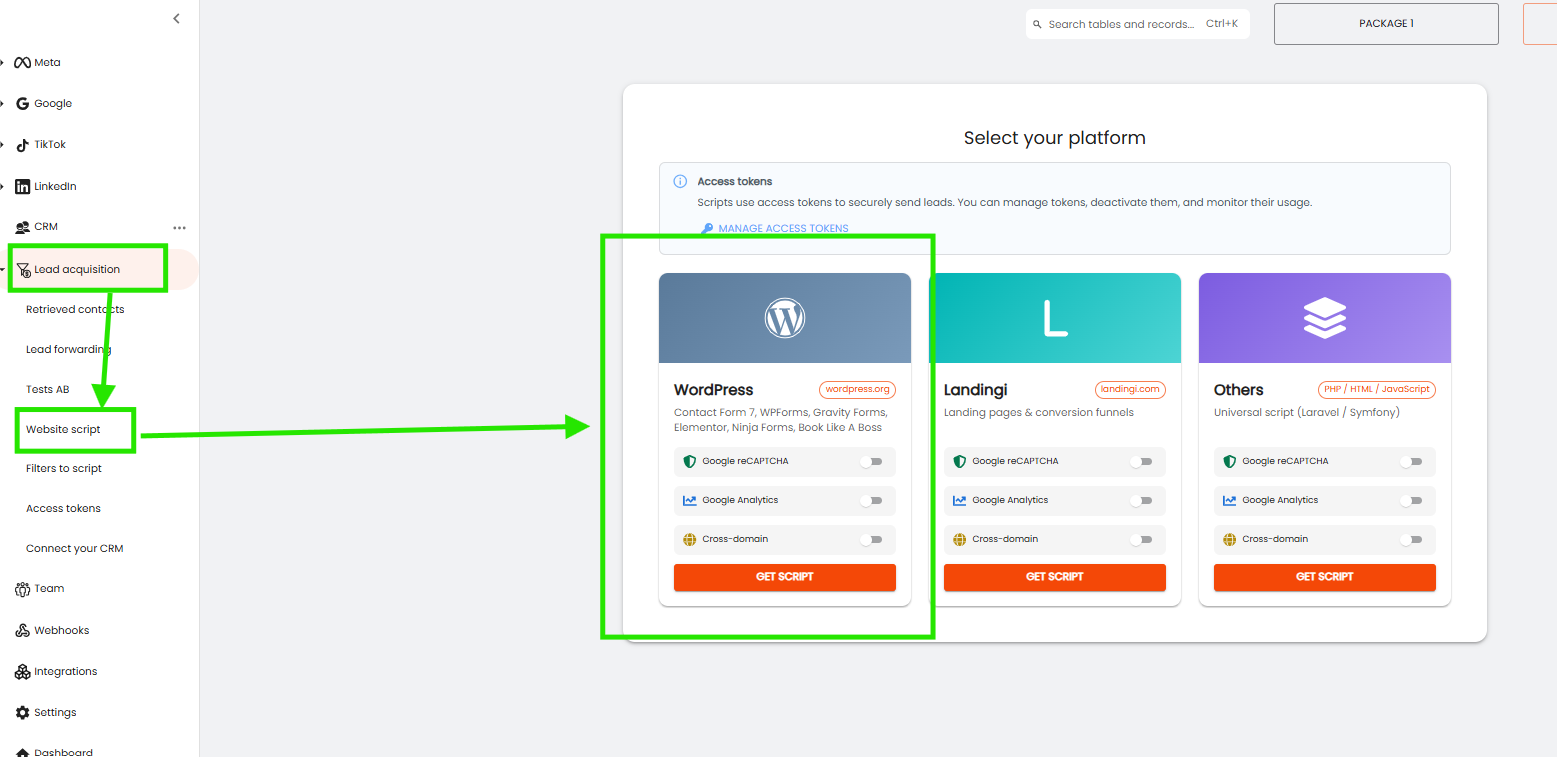Screen dimensions: 1557x757
Task: Collapse the sidebar with the chevron
Action: pyautogui.click(x=177, y=18)
